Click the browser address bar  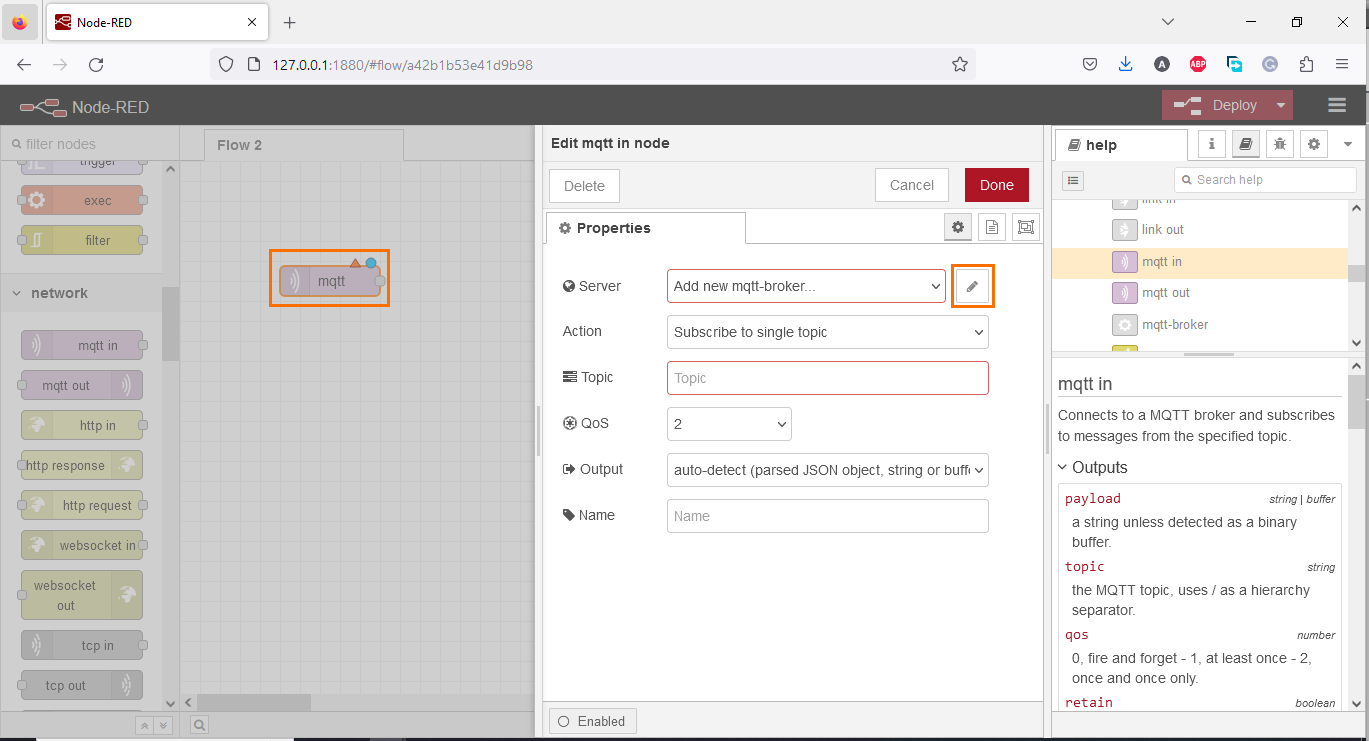[593, 64]
